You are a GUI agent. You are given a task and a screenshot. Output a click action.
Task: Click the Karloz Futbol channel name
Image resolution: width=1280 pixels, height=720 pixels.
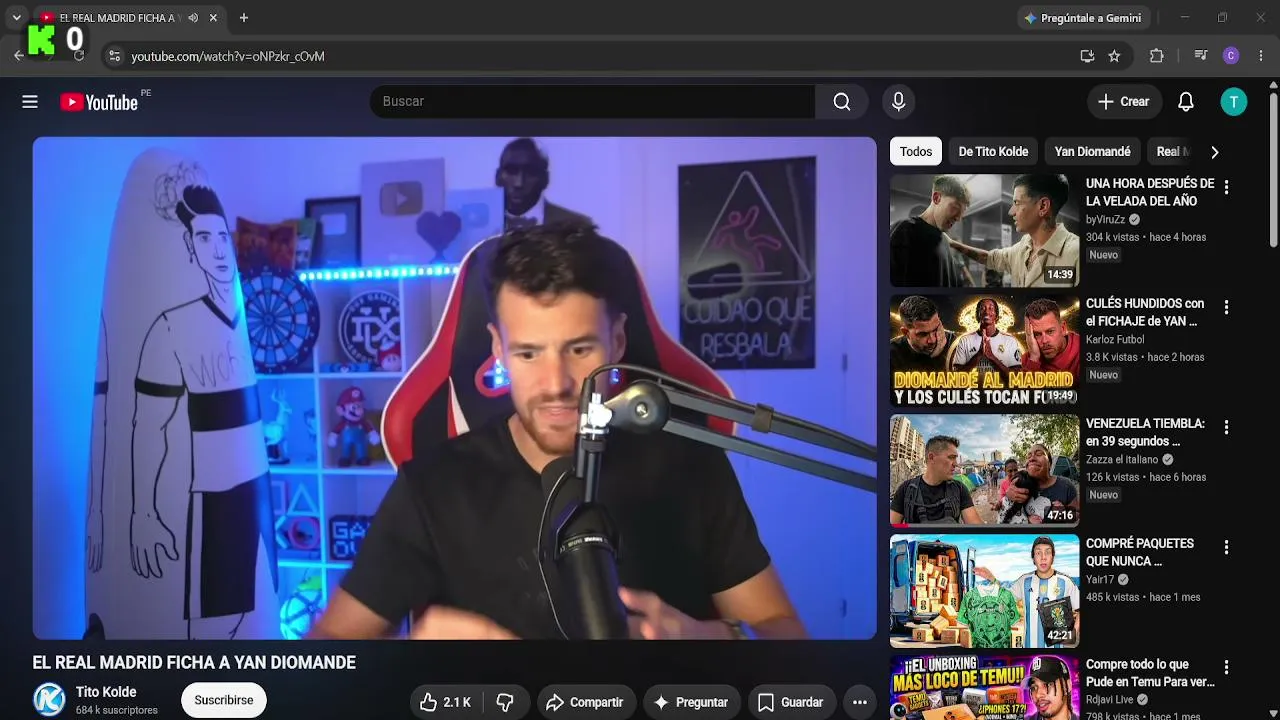[x=1115, y=340]
